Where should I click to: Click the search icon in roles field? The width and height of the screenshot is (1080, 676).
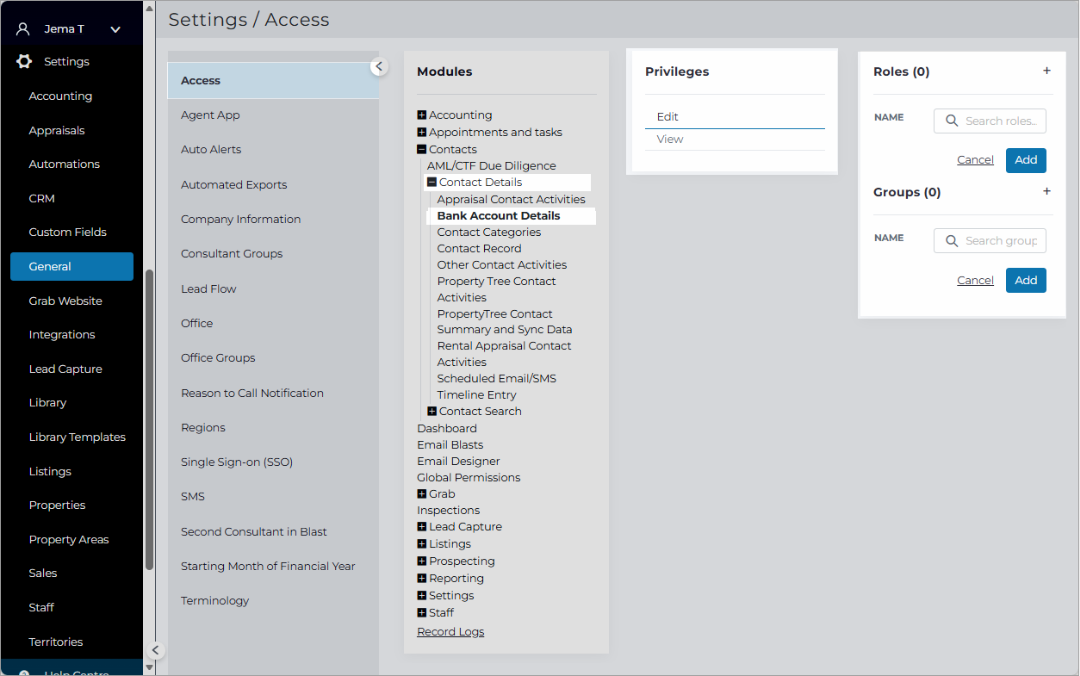tap(951, 121)
